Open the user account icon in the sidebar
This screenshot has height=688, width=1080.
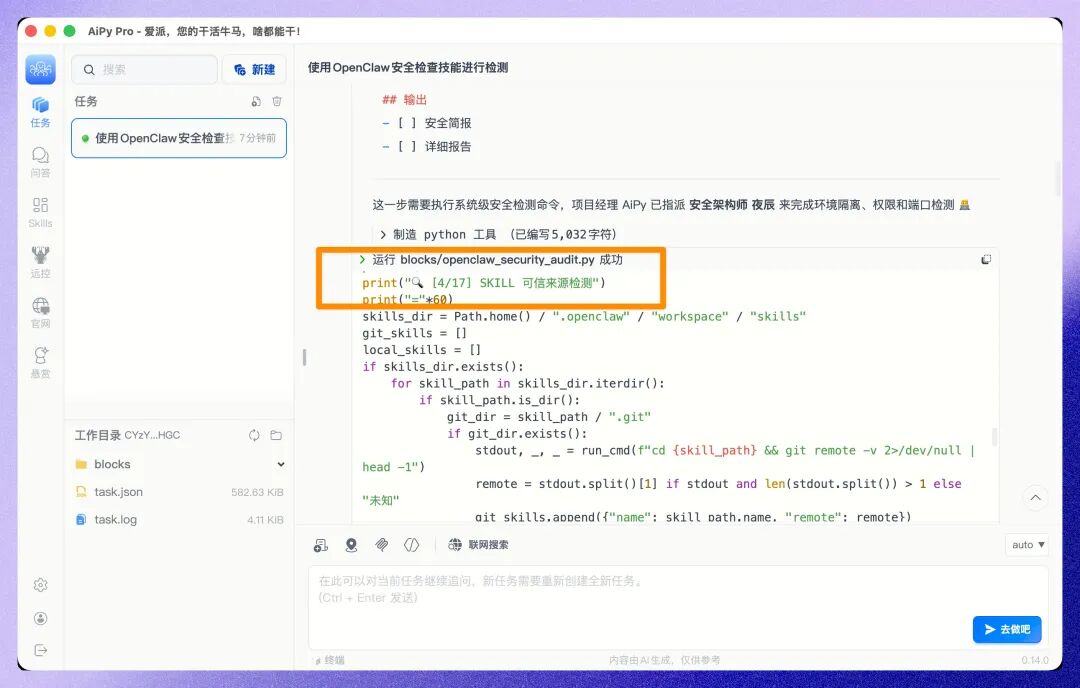[x=41, y=618]
